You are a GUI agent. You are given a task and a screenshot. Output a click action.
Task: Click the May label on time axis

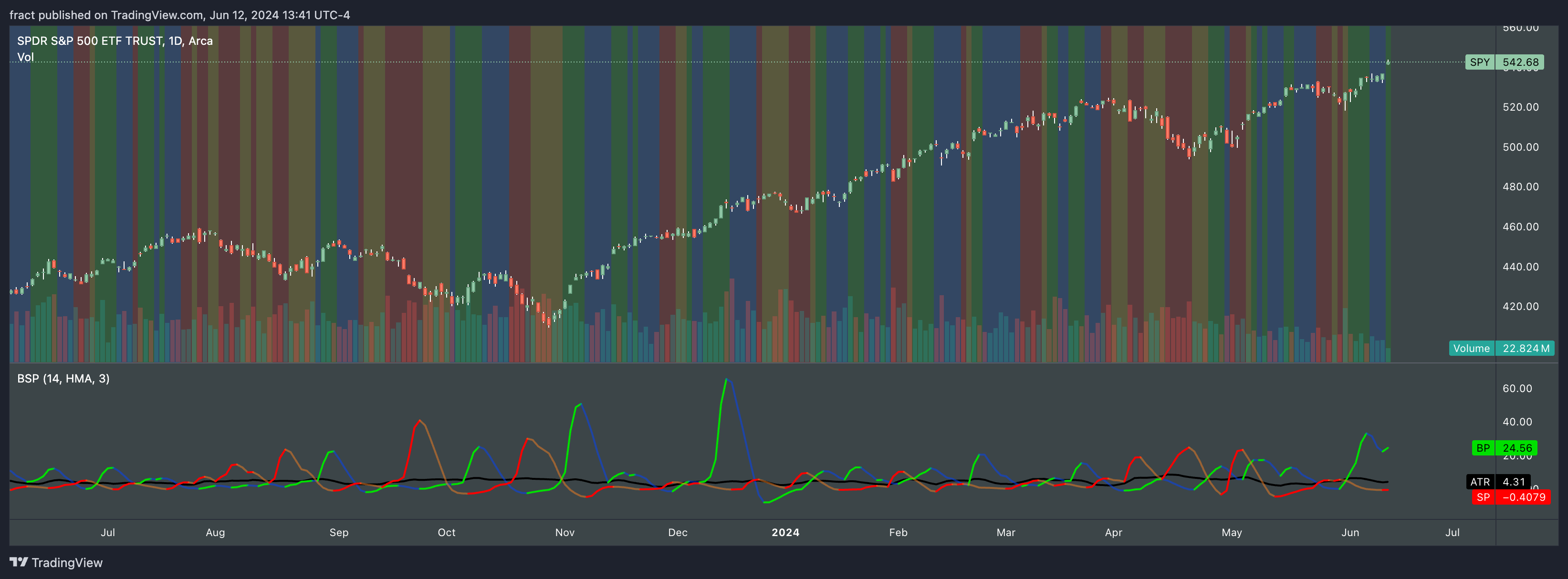pos(1232,533)
